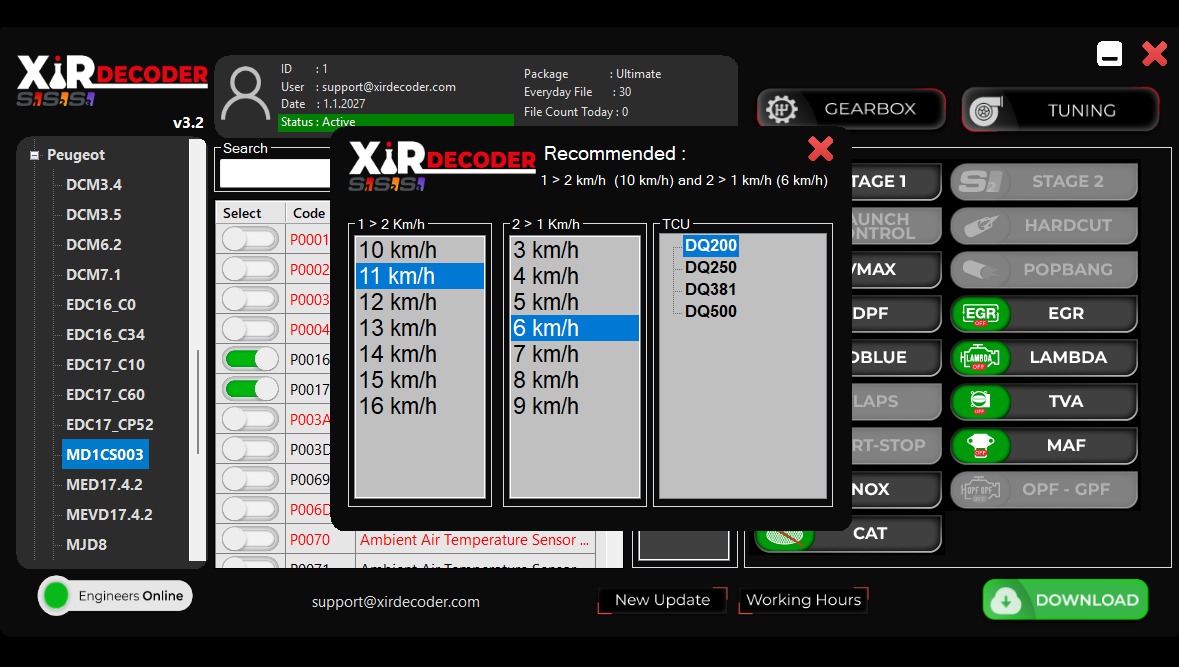Viewport: 1179px width, 667px height.
Task: Enable the EGR off option
Action: coord(1044,314)
